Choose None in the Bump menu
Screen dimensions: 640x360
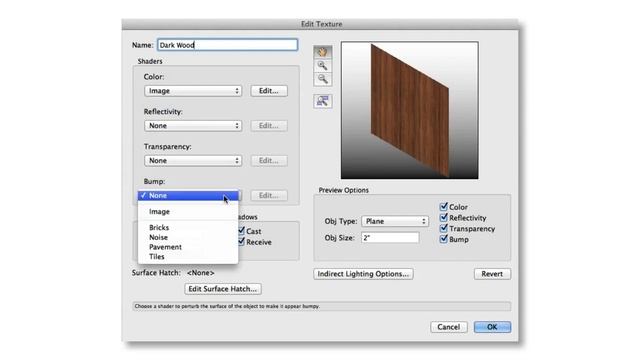coord(188,196)
